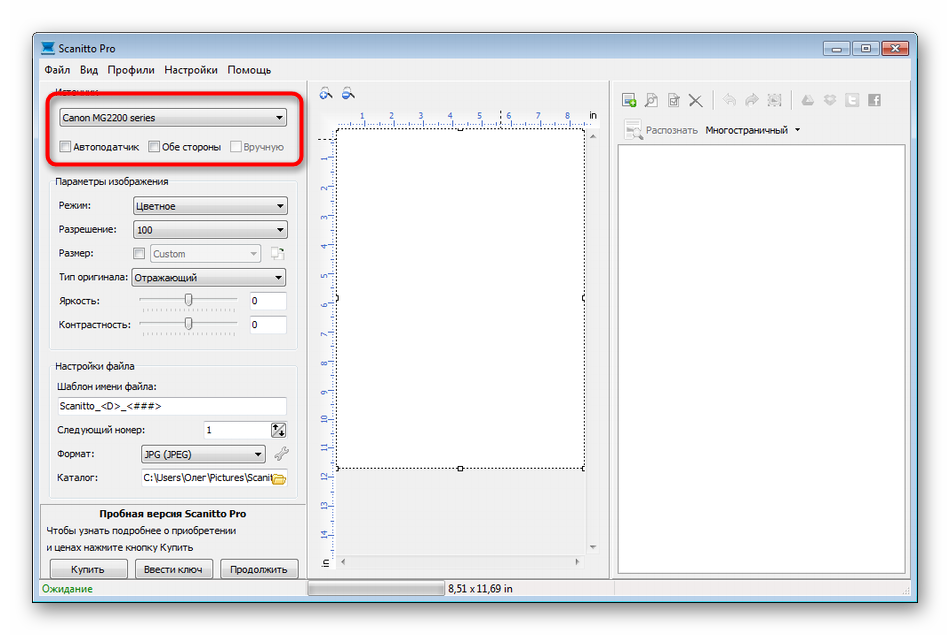The image size is (950, 635).
Task: Browse catalog with the folder icon
Action: (x=279, y=479)
